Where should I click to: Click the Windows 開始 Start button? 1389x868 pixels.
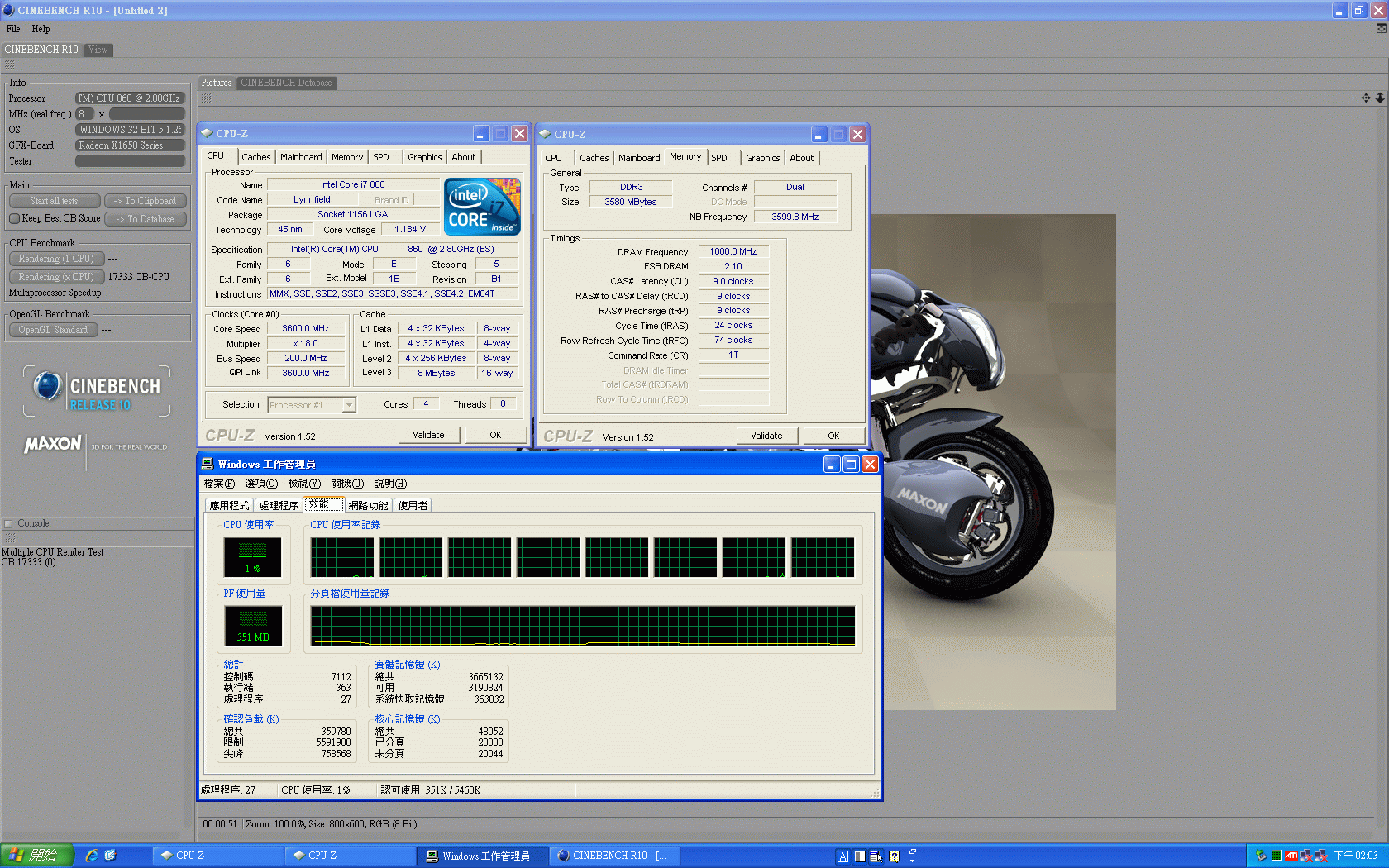[x=37, y=856]
